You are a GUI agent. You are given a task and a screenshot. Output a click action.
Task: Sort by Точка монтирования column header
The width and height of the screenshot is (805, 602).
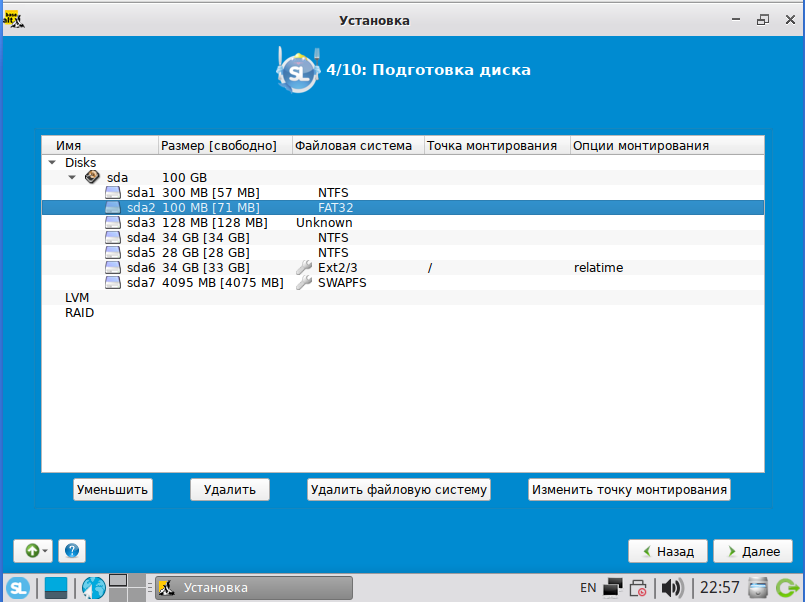coord(497,146)
